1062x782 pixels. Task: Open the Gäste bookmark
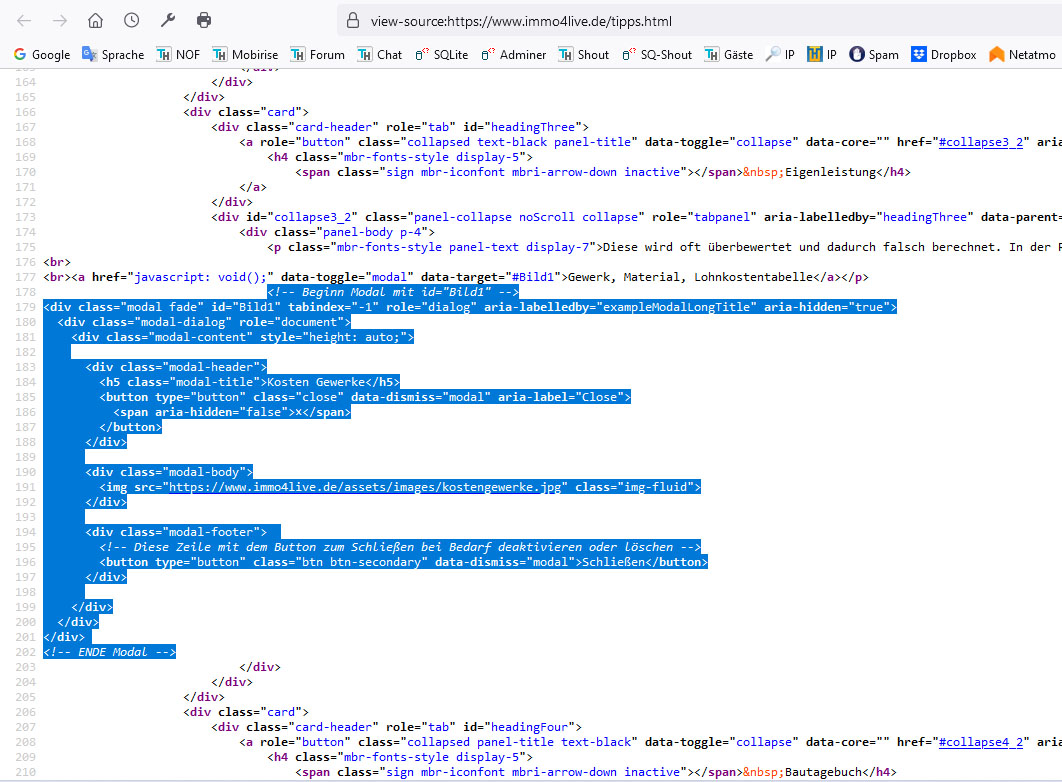pos(727,55)
